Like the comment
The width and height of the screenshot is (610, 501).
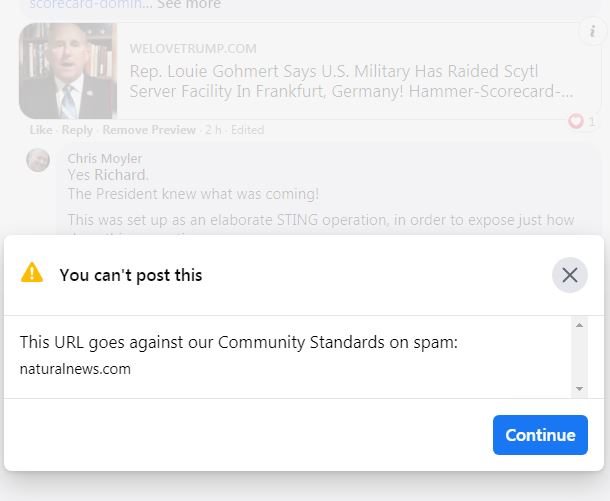[40, 130]
